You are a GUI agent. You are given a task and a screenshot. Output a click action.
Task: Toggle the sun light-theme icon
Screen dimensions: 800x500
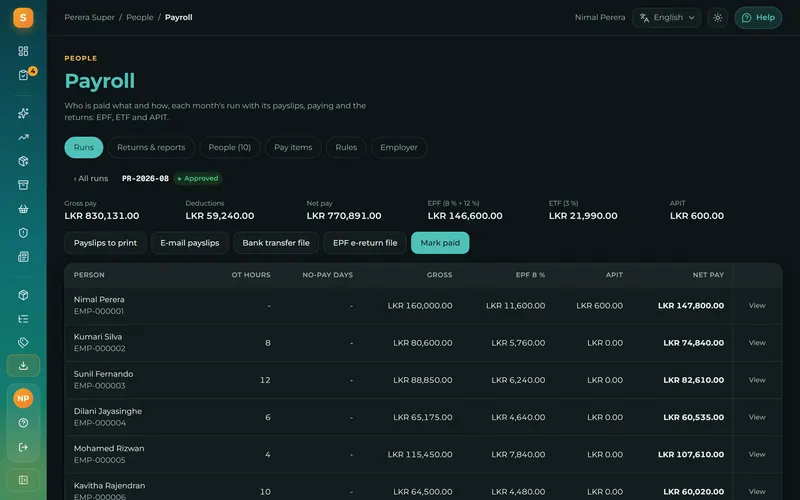tap(717, 18)
